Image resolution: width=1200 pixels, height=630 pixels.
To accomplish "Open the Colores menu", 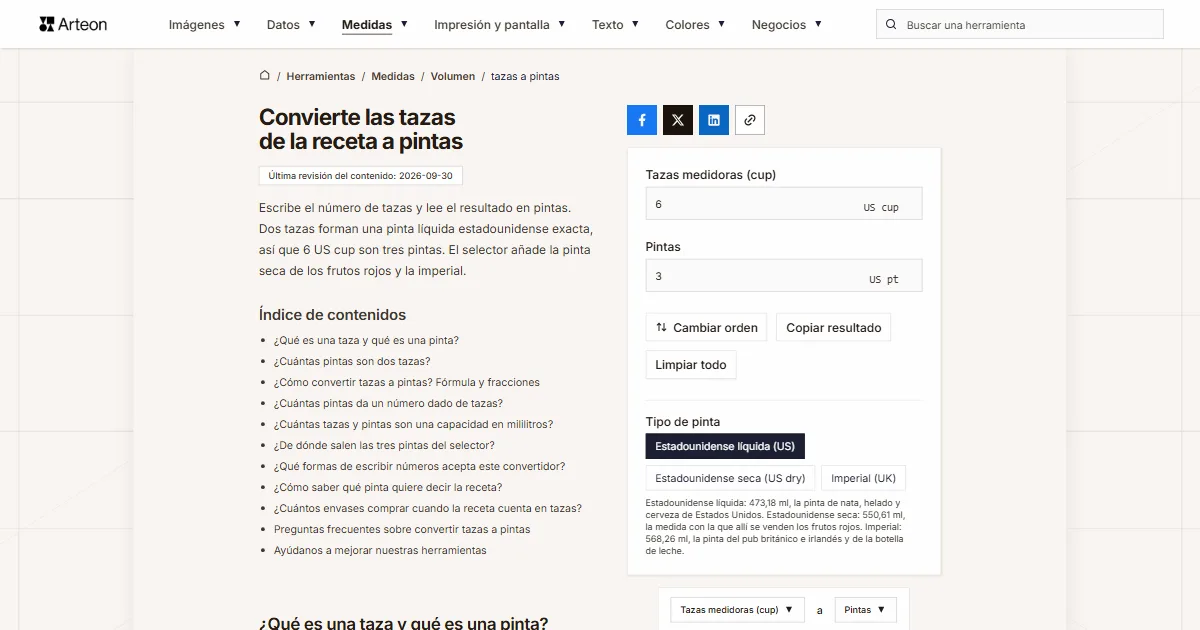I will 696,25.
